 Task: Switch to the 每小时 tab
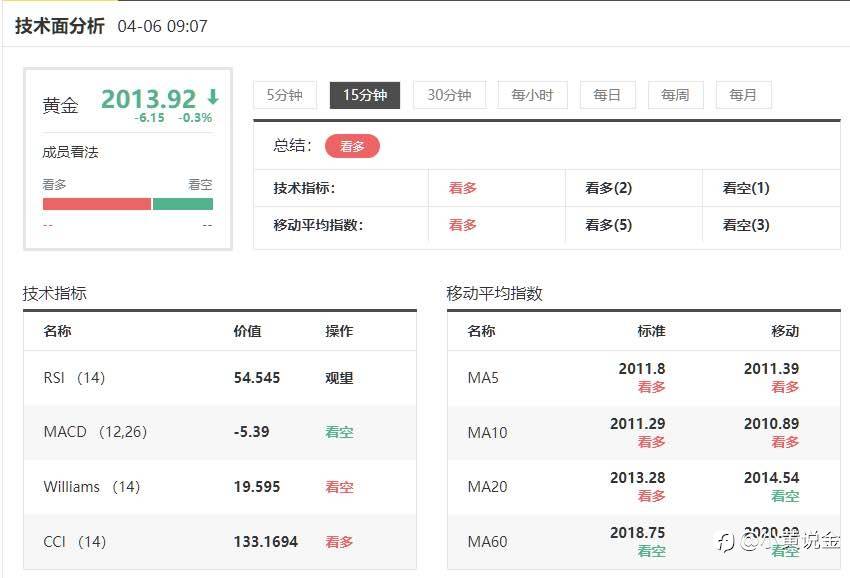point(532,95)
